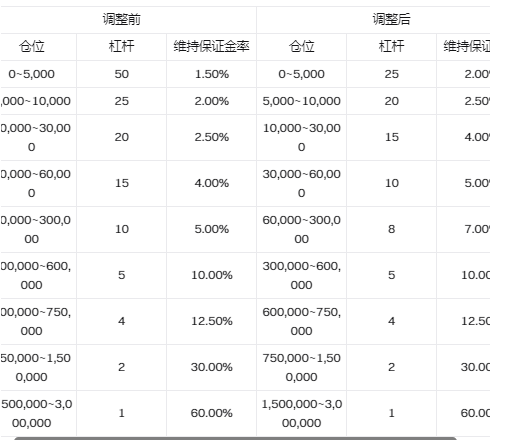Image resolution: width=512 pixels, height=440 pixels.
Task: Click the 60,000~300,000 cell under 调整后
Action: 301,229
